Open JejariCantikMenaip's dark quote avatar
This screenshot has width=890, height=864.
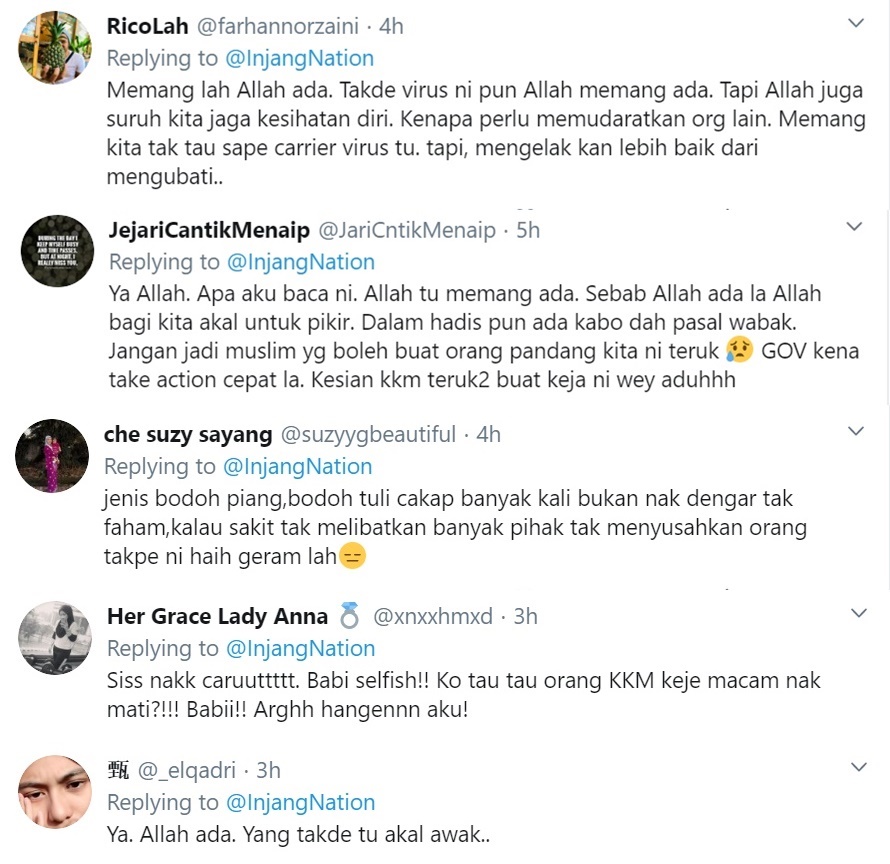pos(57,250)
